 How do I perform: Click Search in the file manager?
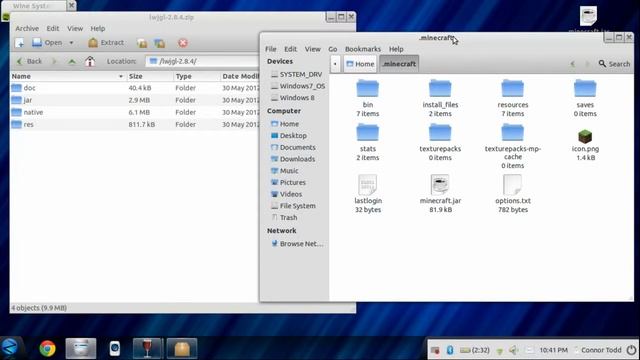614,64
